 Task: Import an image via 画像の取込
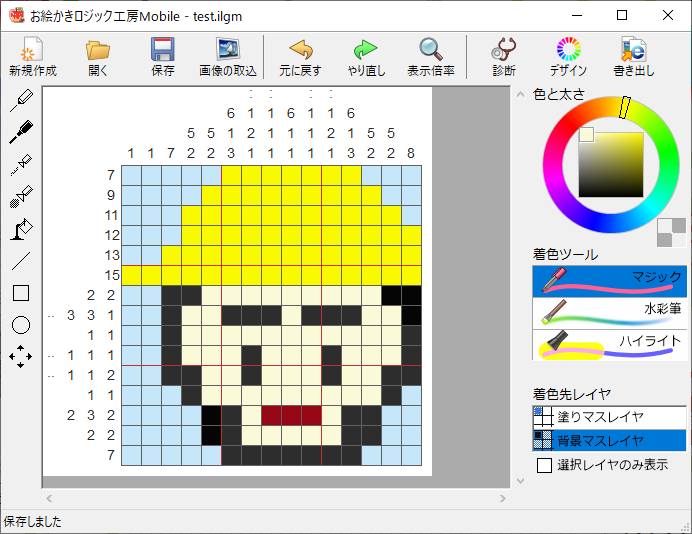coord(227,56)
